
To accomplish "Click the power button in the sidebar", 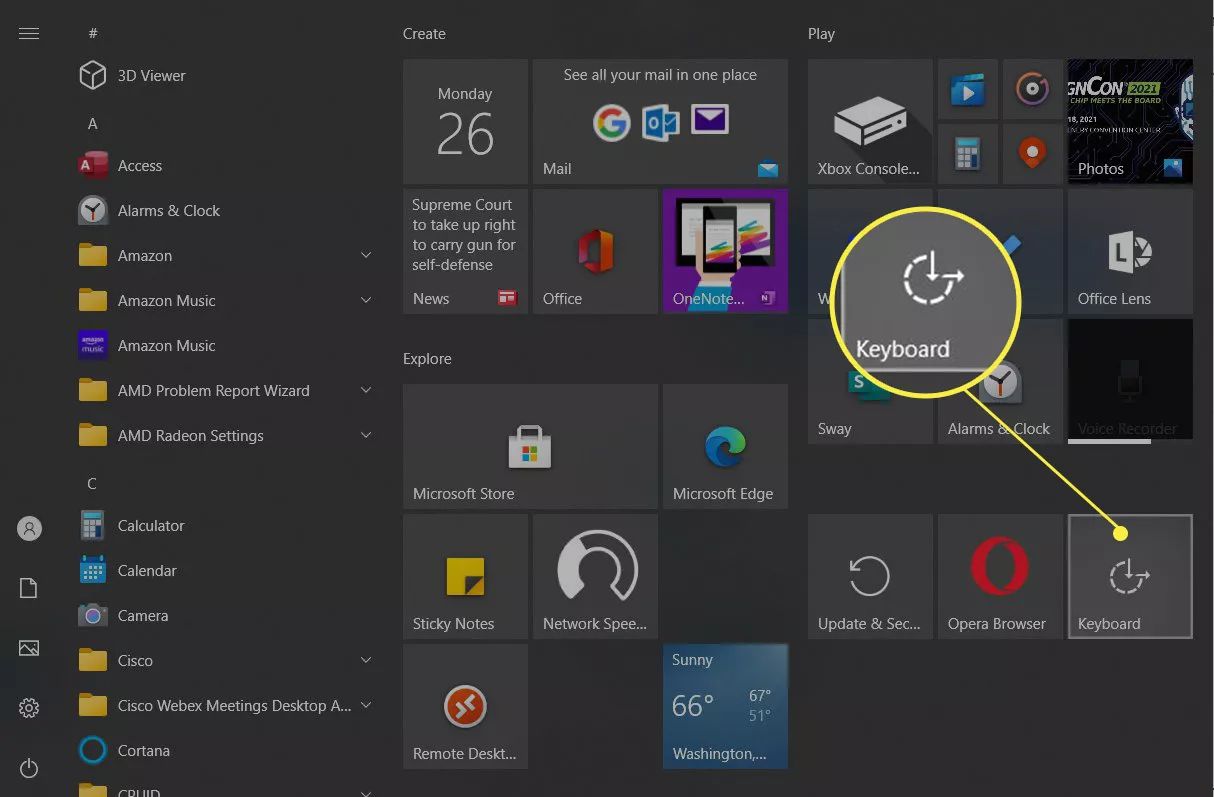I will pos(29,768).
